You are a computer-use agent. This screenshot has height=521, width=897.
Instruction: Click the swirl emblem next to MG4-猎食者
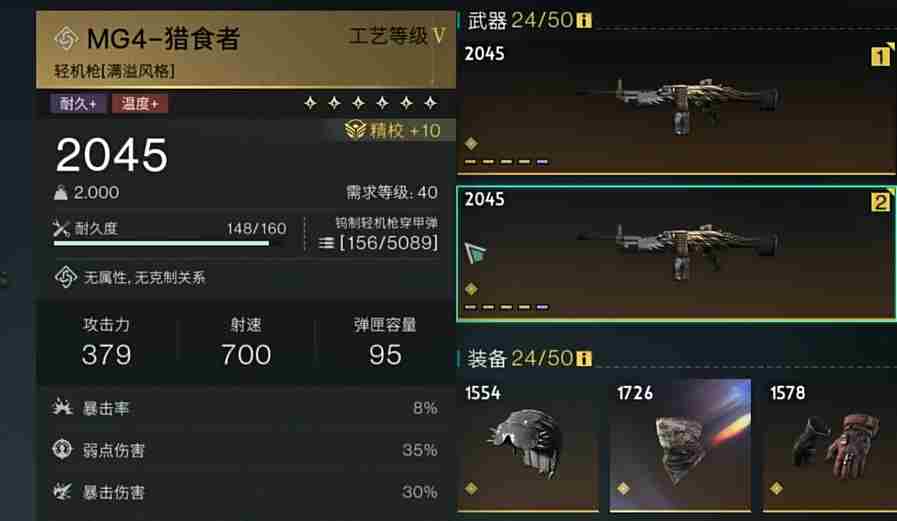coord(66,39)
